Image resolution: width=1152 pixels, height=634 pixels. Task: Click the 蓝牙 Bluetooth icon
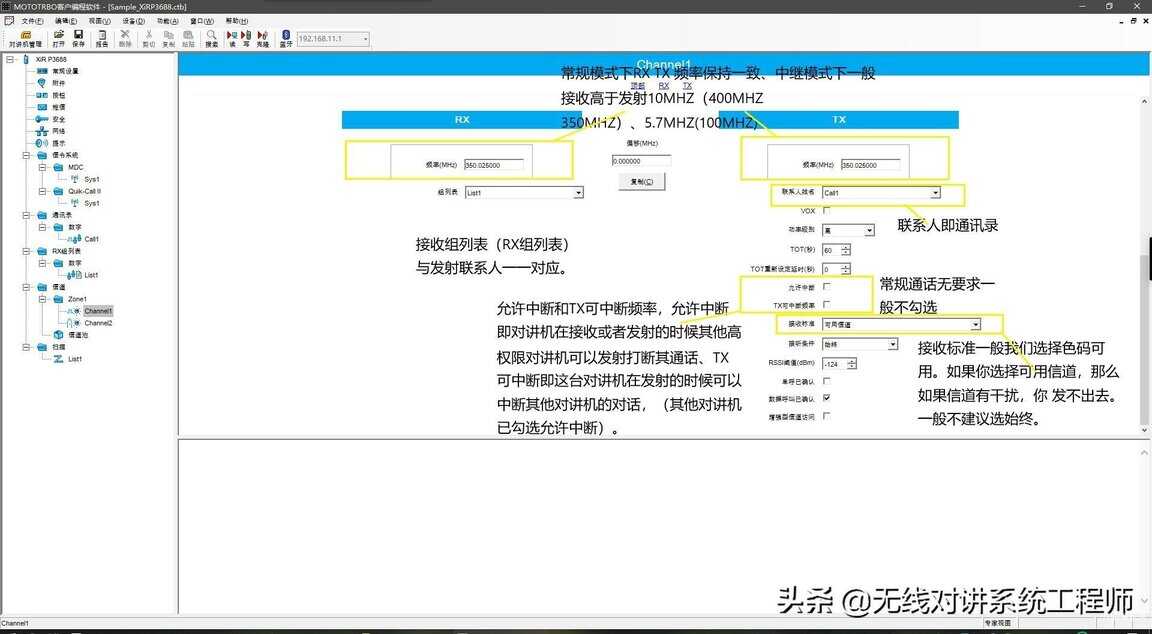(x=286, y=38)
